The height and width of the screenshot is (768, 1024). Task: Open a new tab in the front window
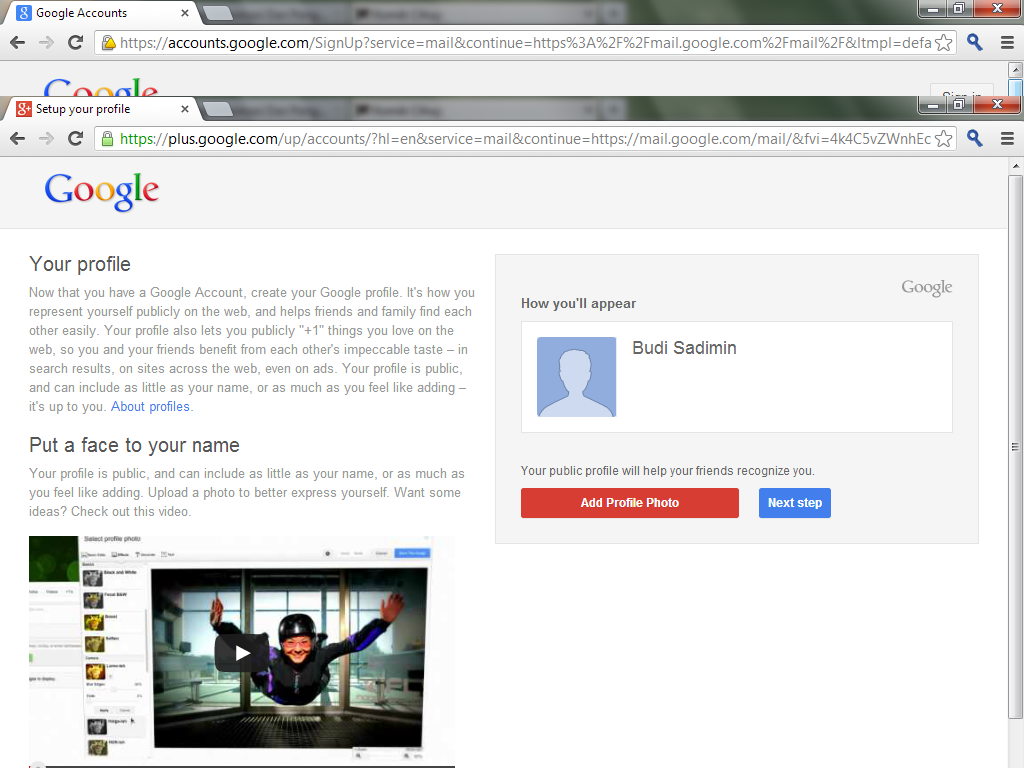pos(218,109)
